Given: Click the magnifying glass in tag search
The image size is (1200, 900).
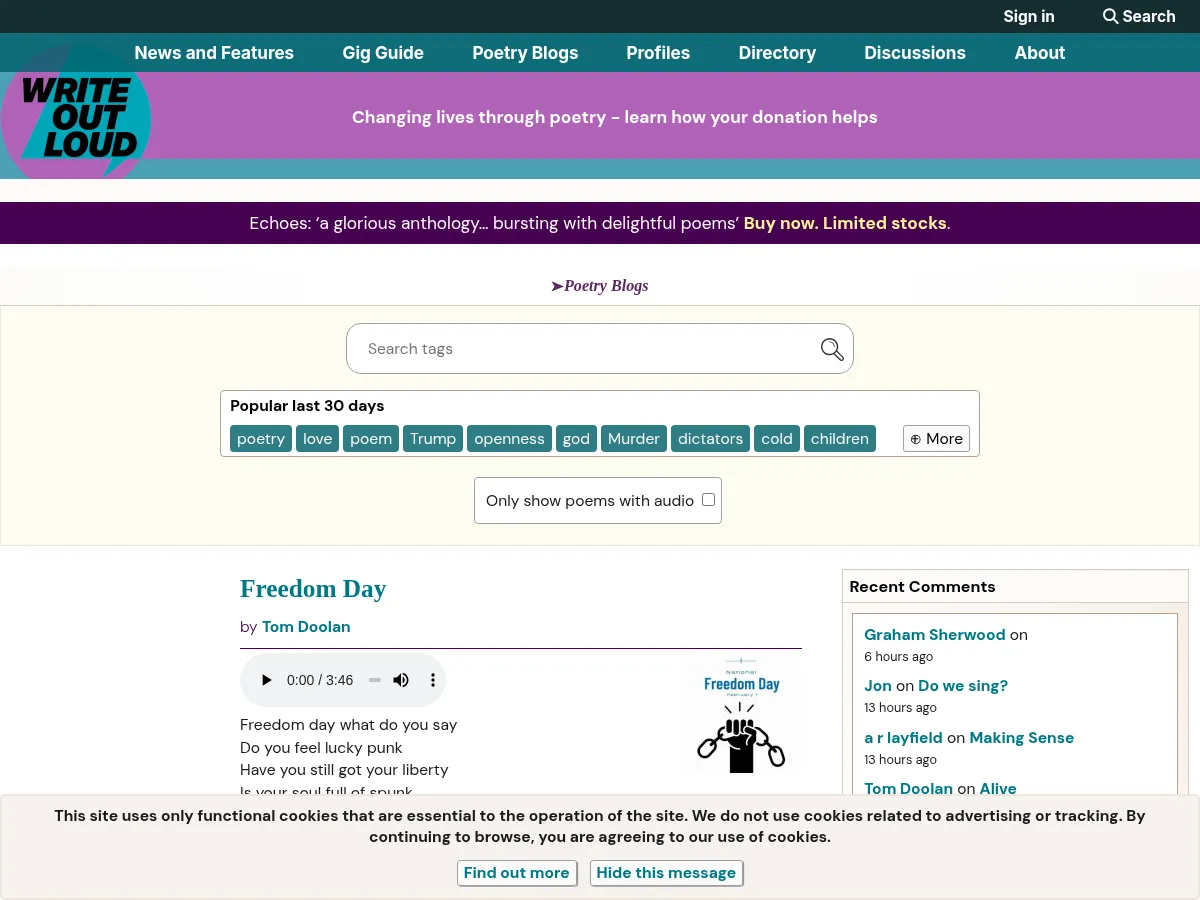Looking at the screenshot, I should click(832, 349).
